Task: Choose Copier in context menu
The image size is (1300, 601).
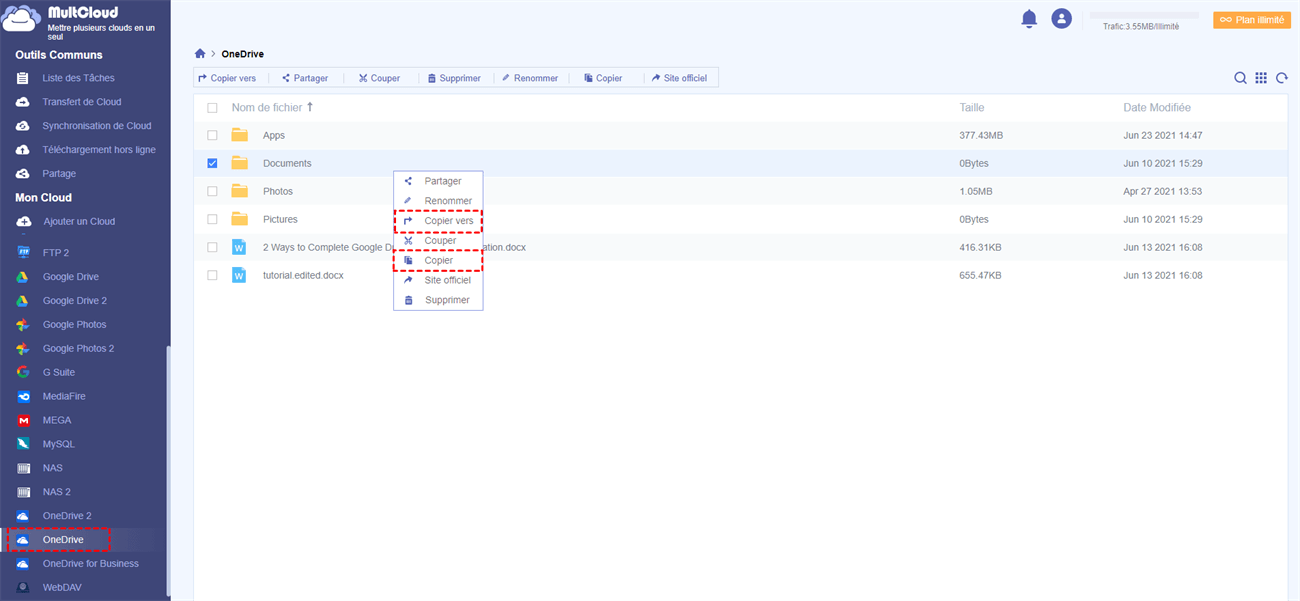Action: tap(438, 260)
